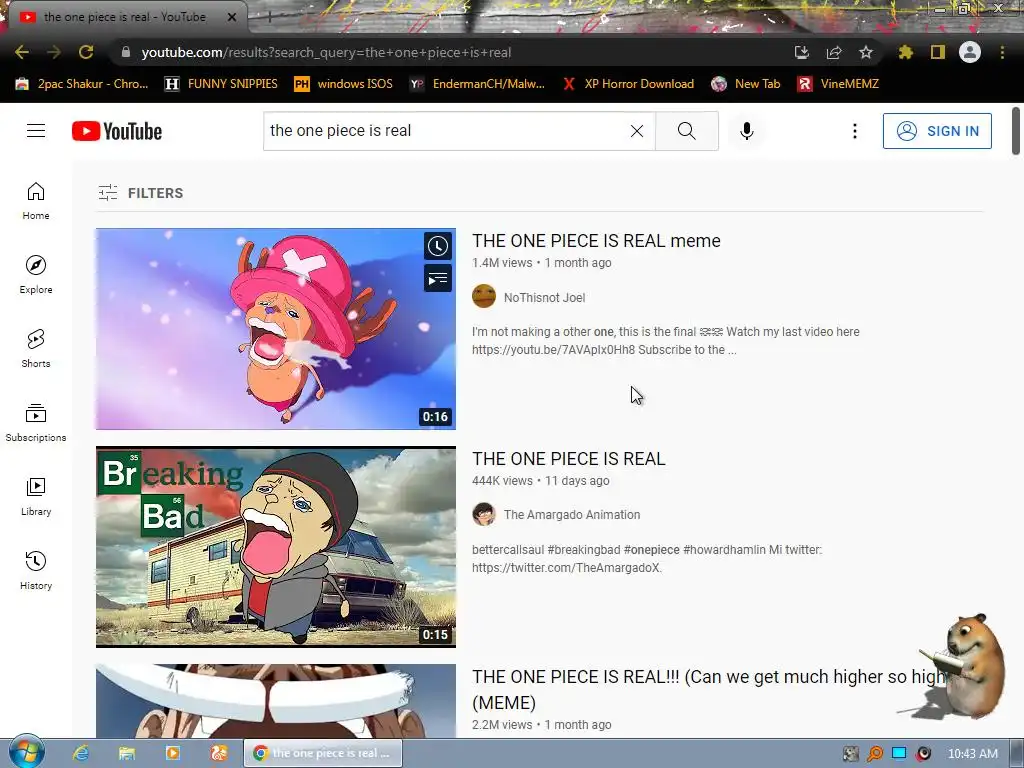This screenshot has width=1024, height=768.
Task: Open the windows ISOS bookmark
Action: [344, 84]
